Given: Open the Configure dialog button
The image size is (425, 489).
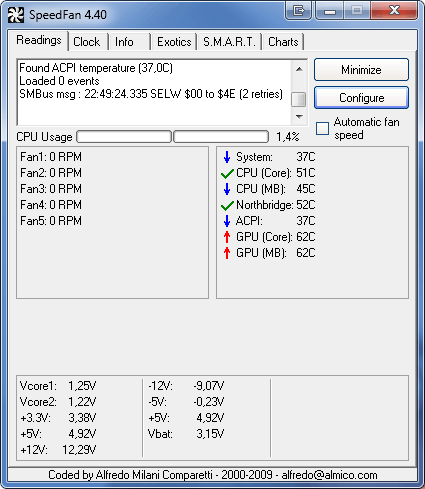Looking at the screenshot, I should pos(361,98).
